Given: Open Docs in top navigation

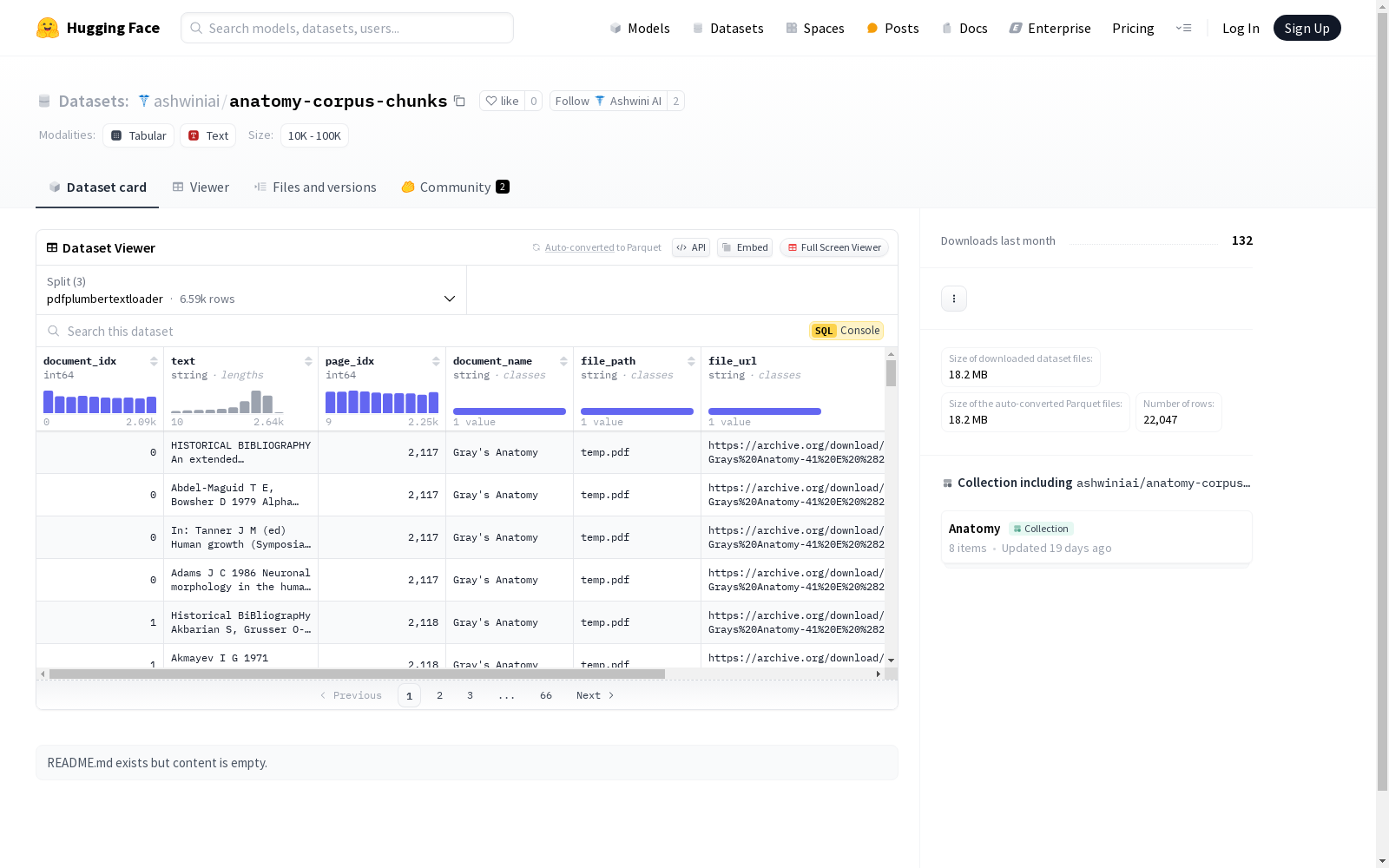Looking at the screenshot, I should coord(964,28).
